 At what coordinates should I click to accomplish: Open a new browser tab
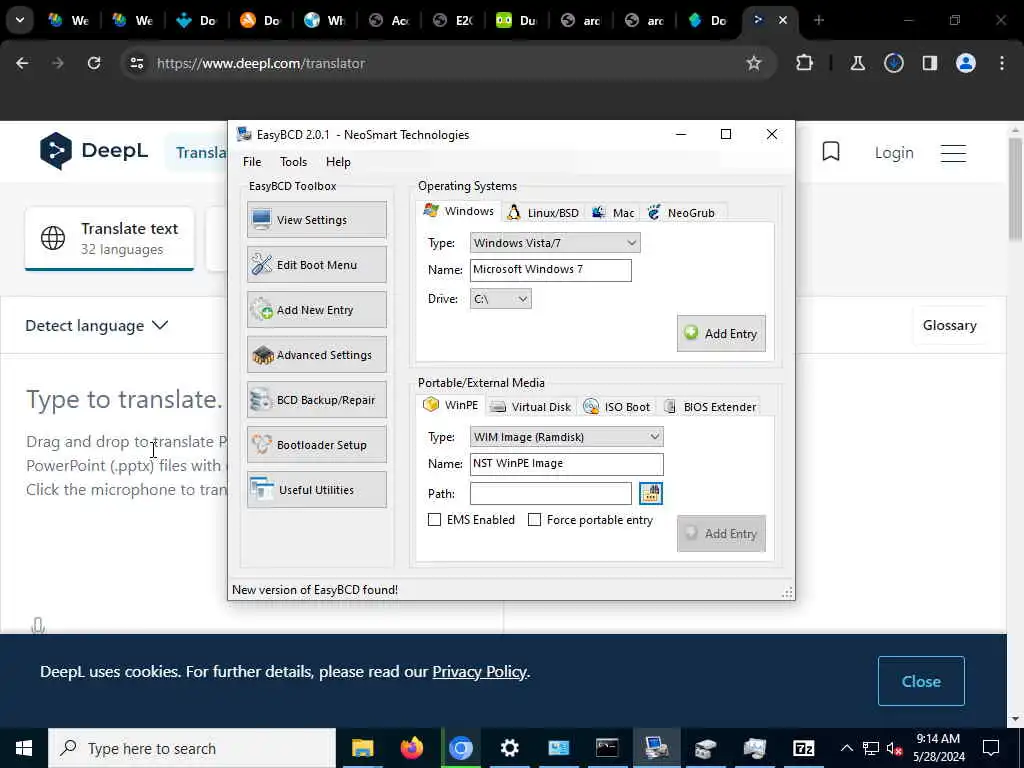818,20
